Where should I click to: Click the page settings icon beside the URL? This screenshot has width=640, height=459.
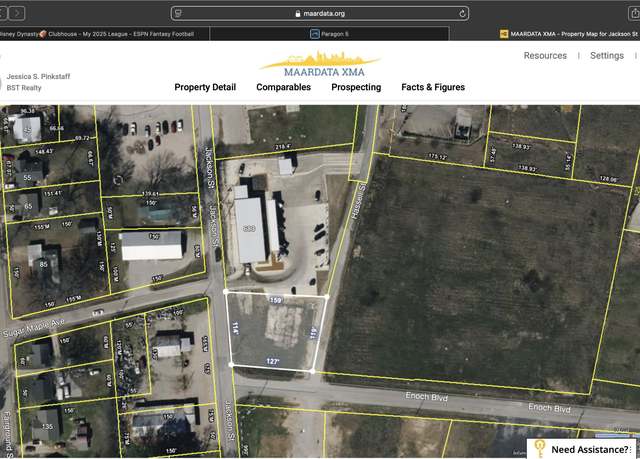178,13
